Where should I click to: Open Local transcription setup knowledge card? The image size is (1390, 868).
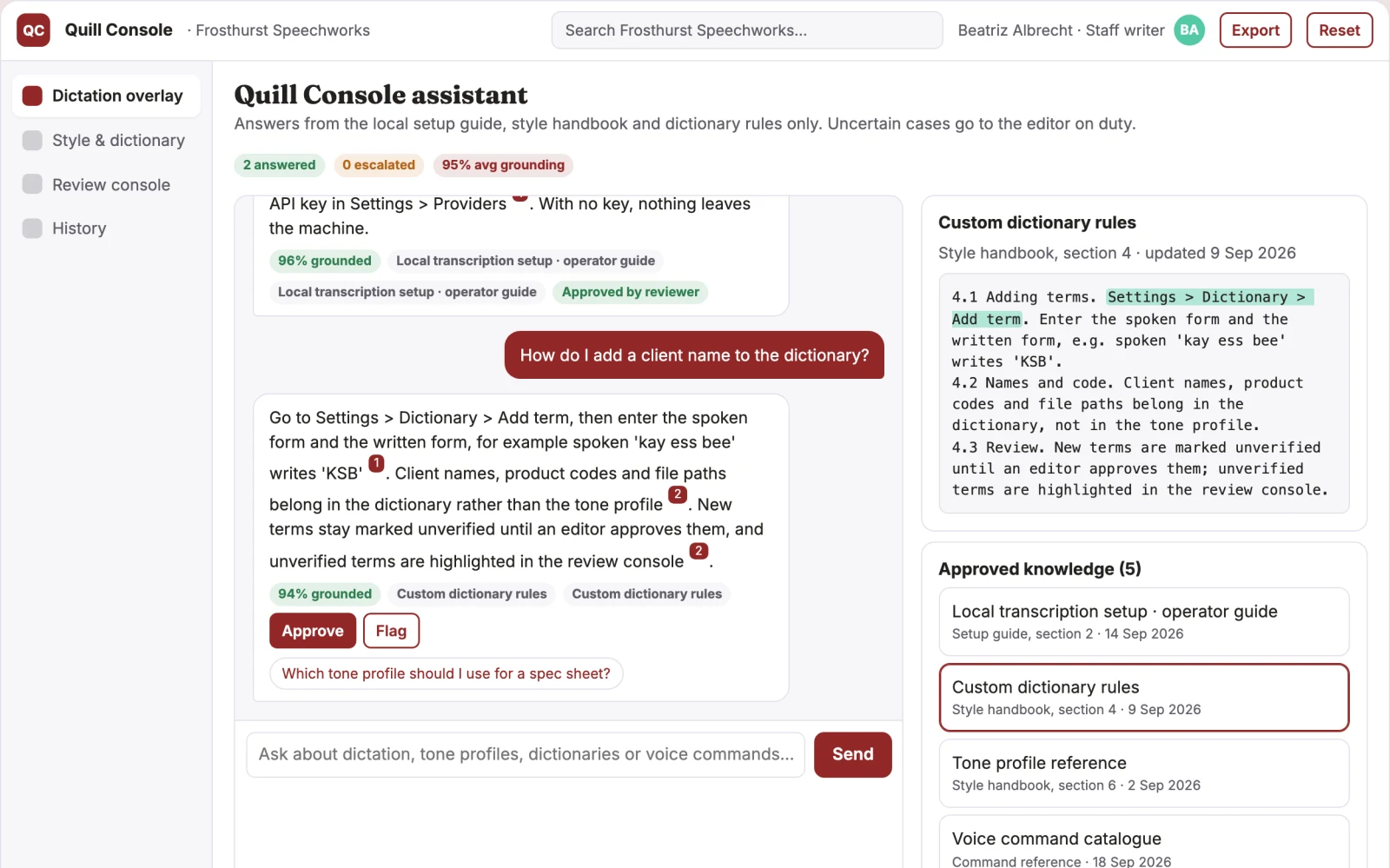[x=1143, y=621]
